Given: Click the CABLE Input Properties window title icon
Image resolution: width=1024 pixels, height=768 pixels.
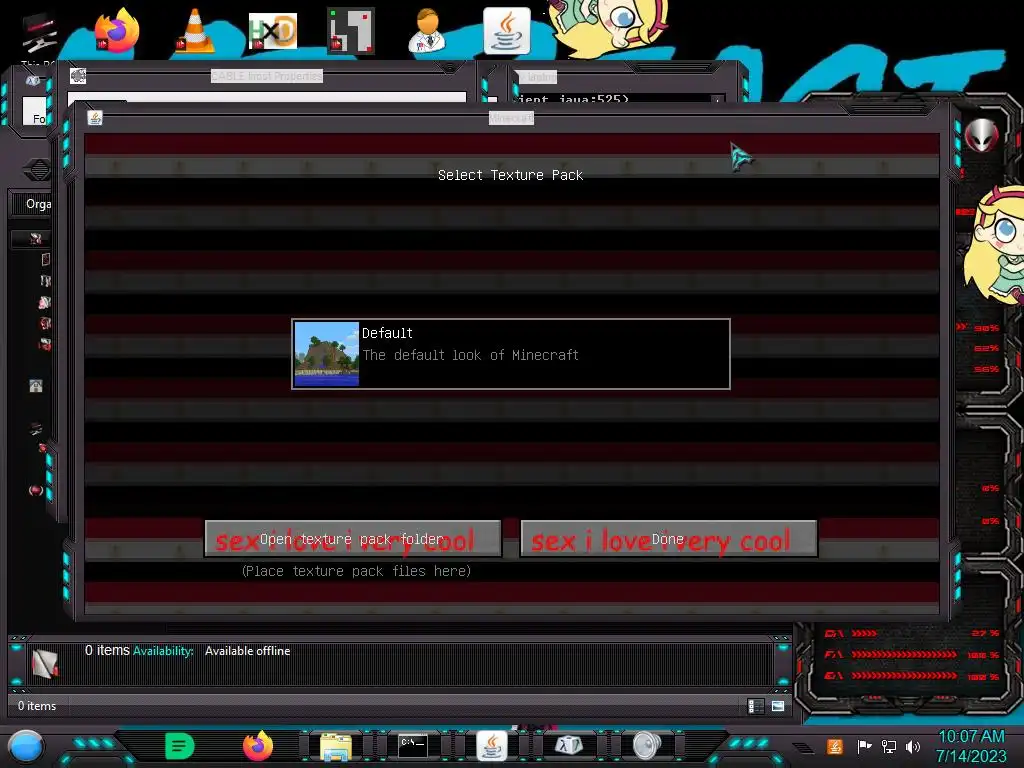Looking at the screenshot, I should (x=78, y=76).
